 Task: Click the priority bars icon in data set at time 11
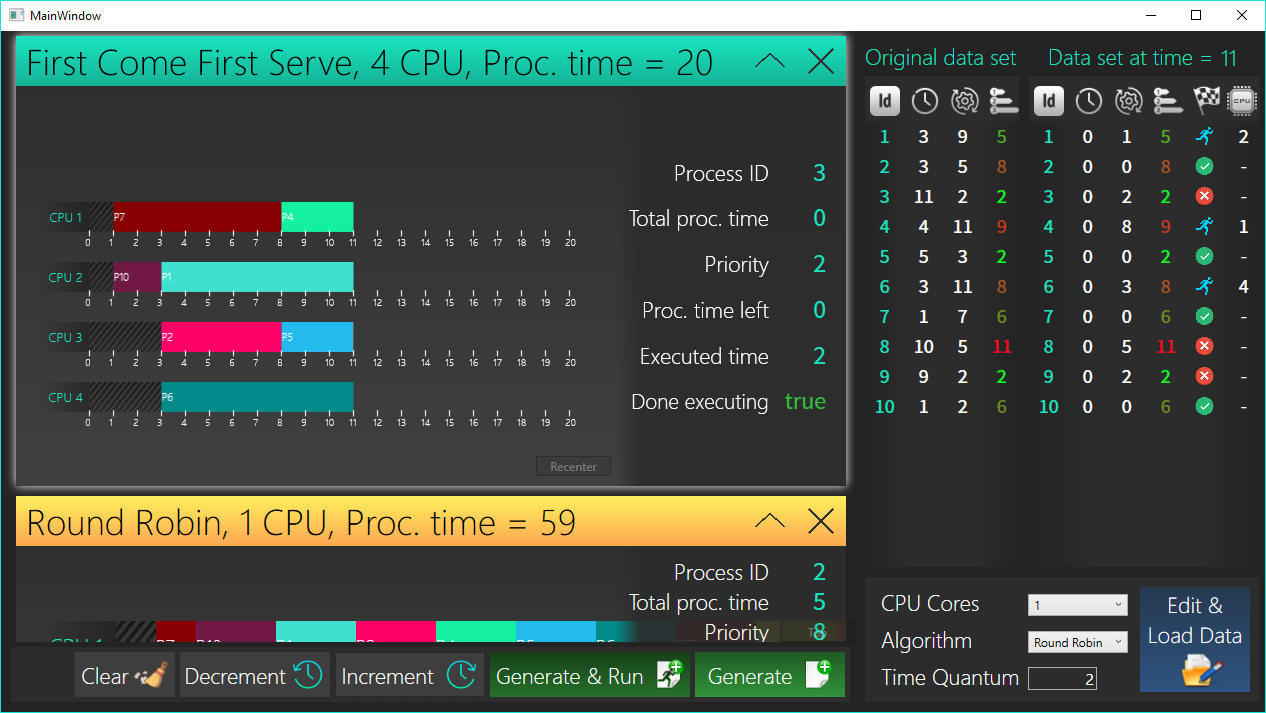(x=1167, y=100)
